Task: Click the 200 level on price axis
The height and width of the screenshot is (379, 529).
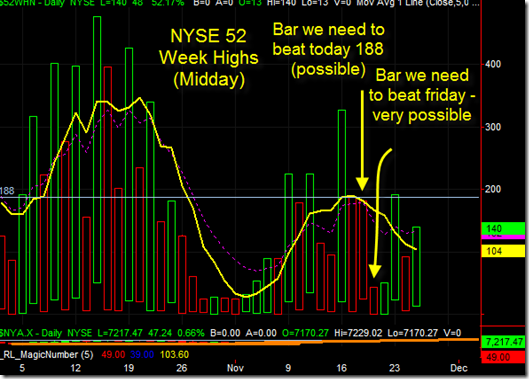Action: tap(493, 189)
